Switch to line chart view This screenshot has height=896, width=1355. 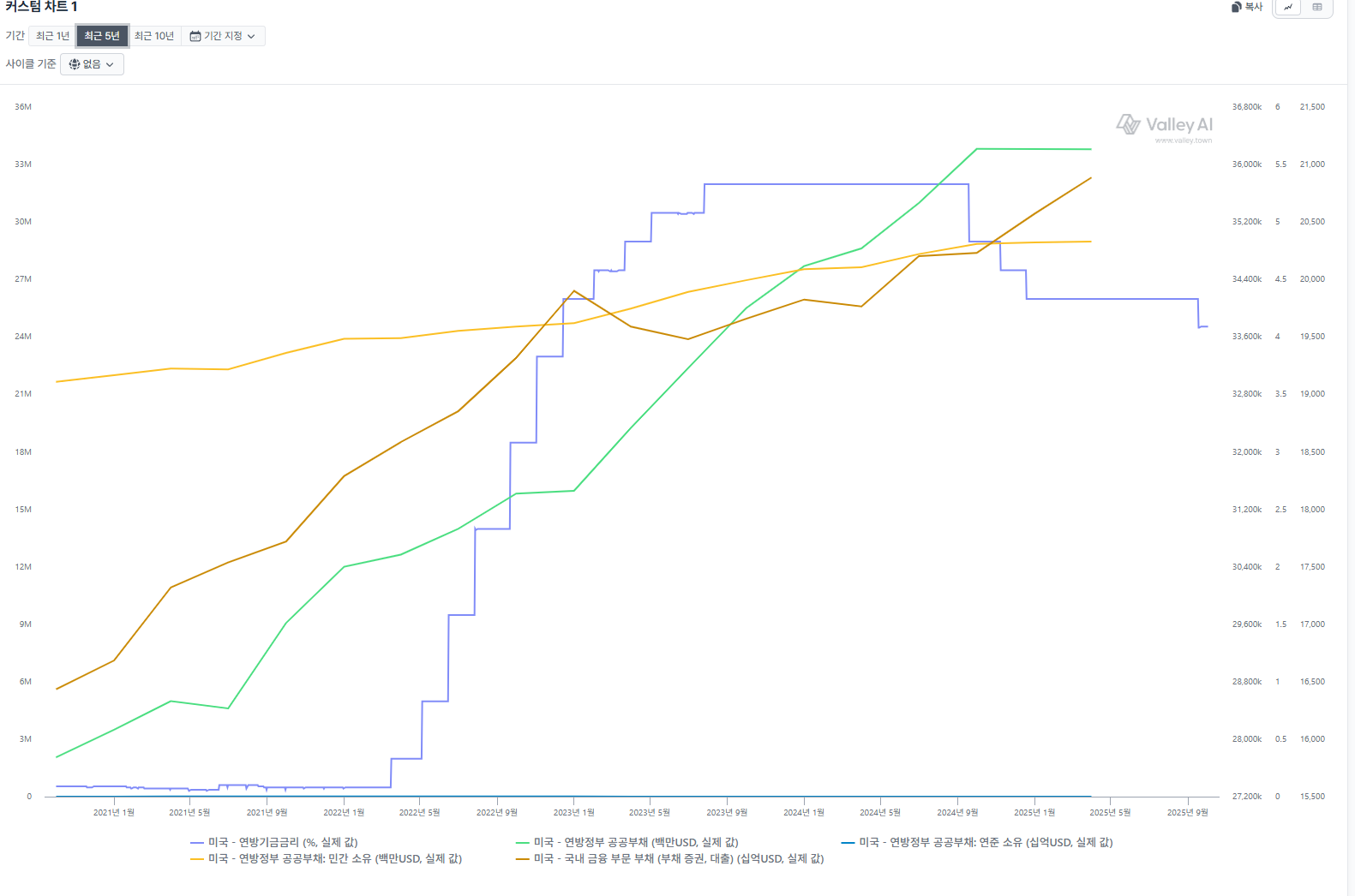point(1288,7)
